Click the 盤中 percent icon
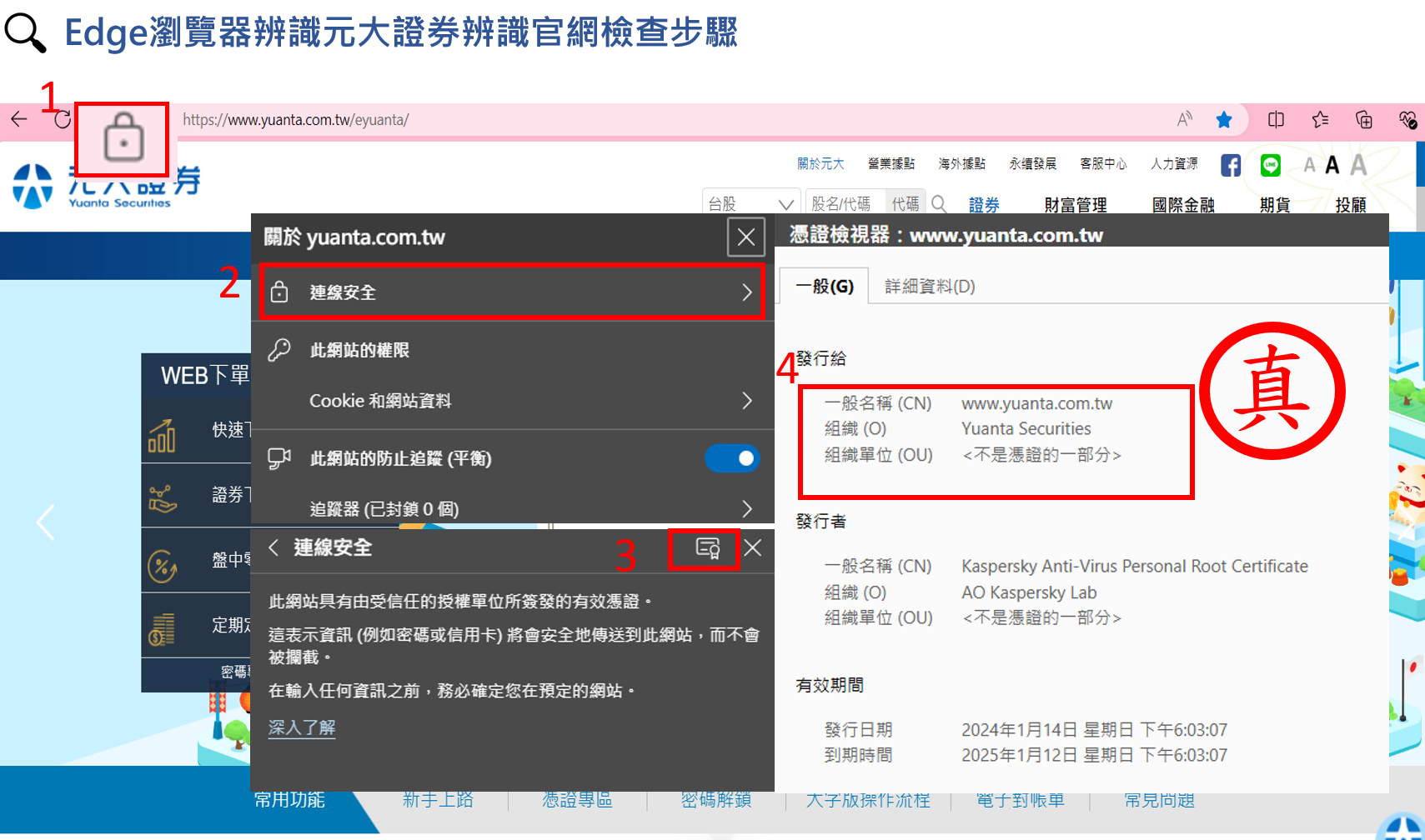The width and height of the screenshot is (1425, 840). tap(162, 565)
